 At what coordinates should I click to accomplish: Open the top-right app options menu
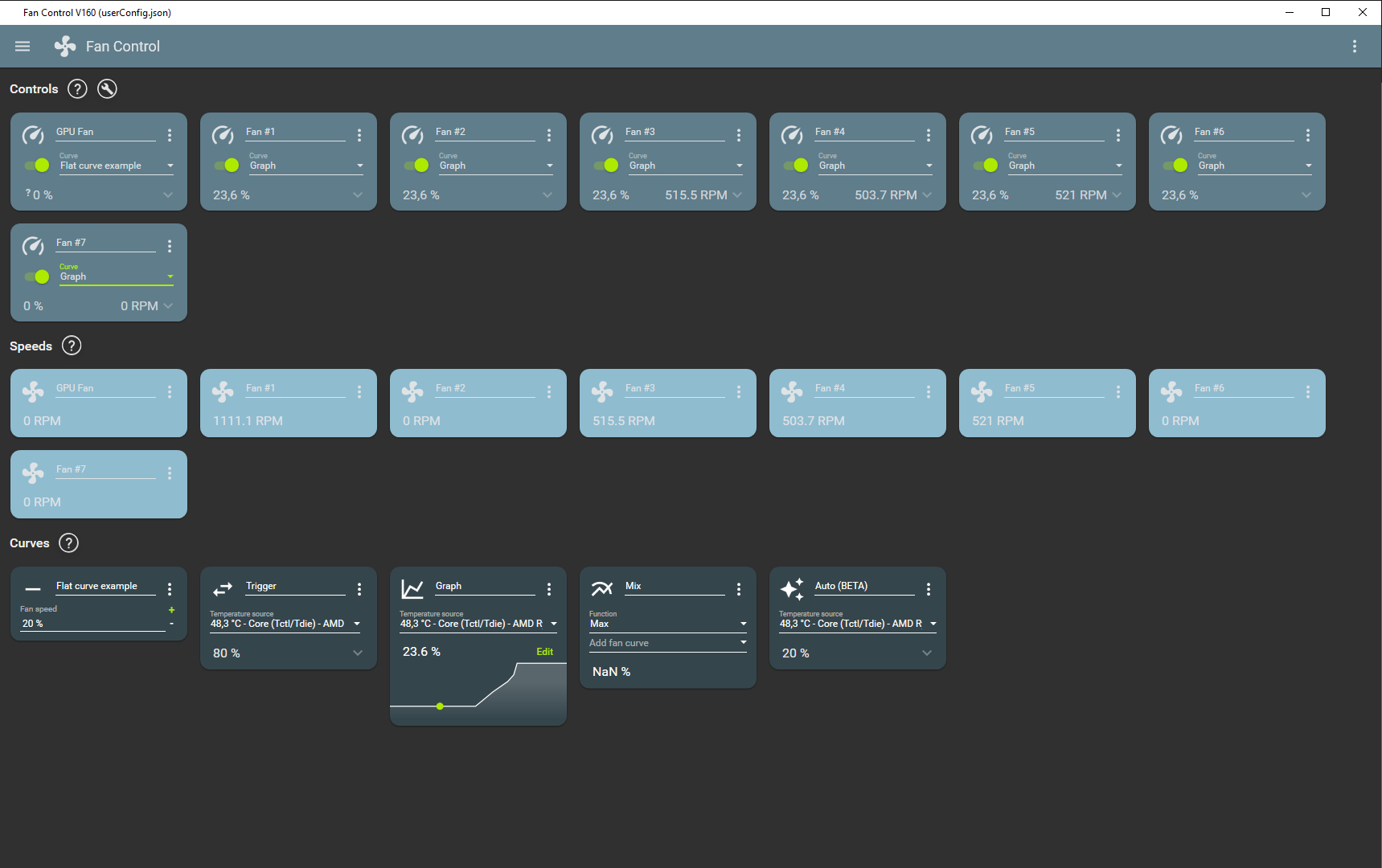(x=1355, y=47)
